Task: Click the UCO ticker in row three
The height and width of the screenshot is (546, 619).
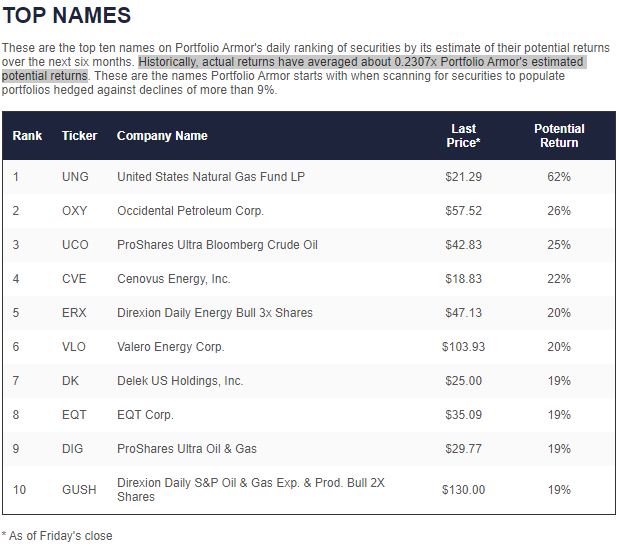Action: [75, 245]
